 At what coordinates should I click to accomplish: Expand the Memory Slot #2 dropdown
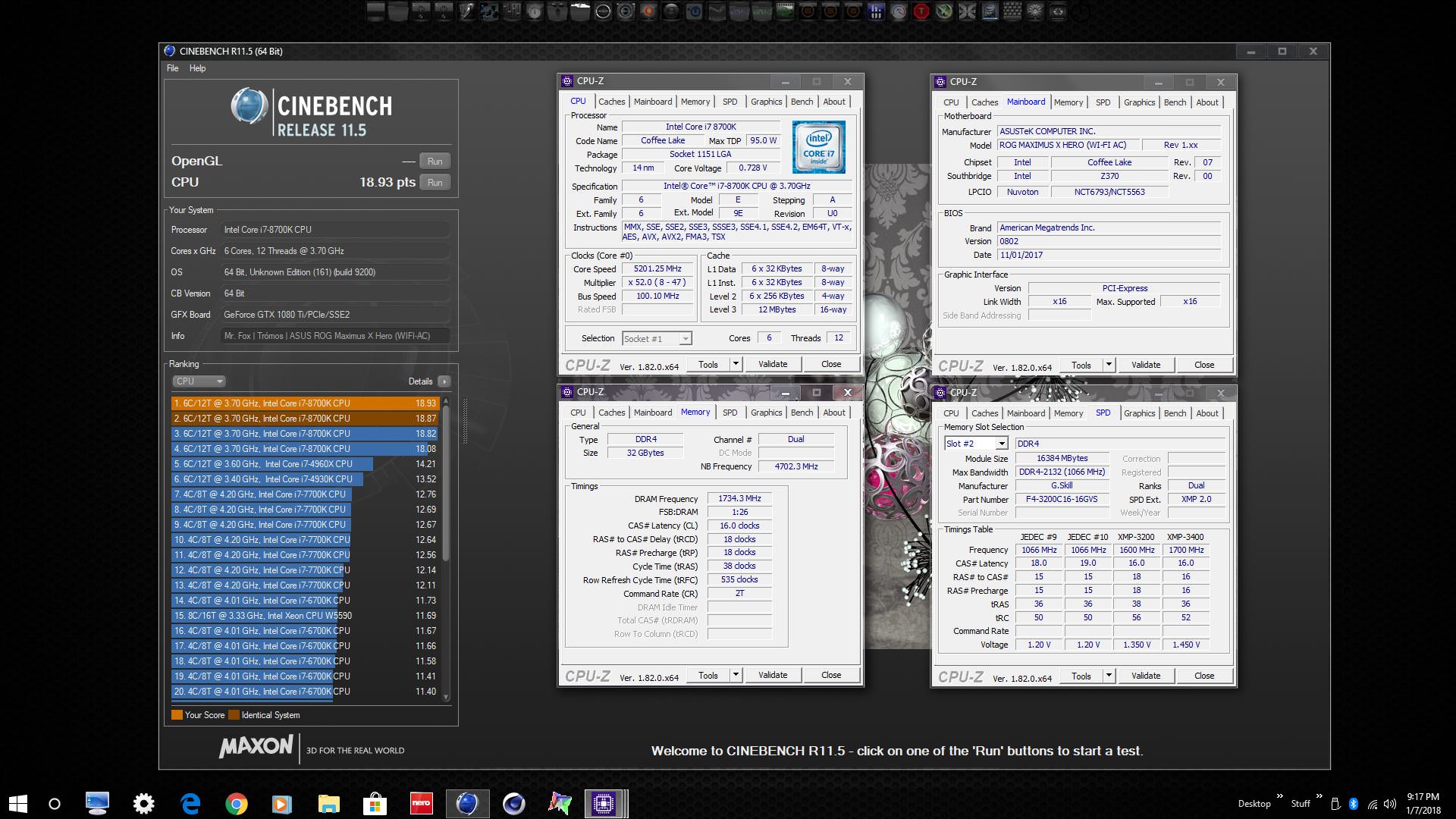(x=1001, y=444)
